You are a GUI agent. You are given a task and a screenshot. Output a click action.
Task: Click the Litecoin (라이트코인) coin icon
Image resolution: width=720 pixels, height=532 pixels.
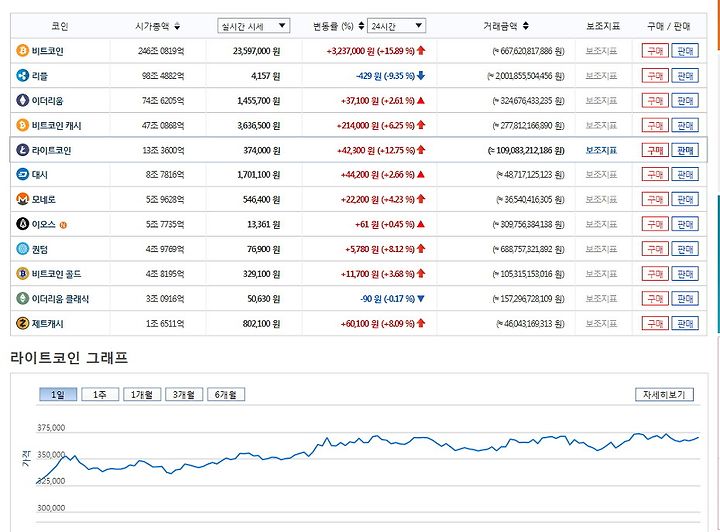22,150
